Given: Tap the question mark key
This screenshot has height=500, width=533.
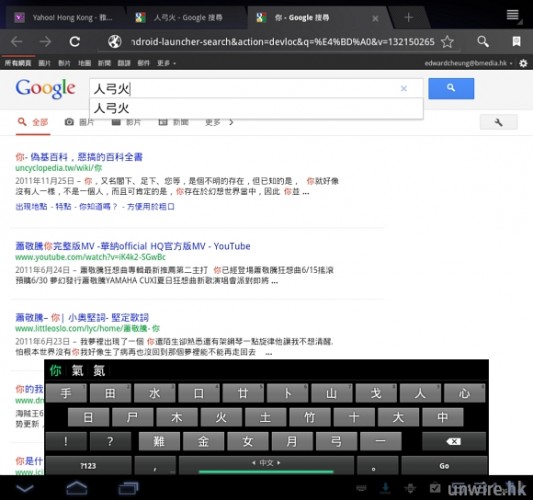Looking at the screenshot, I should point(110,441).
